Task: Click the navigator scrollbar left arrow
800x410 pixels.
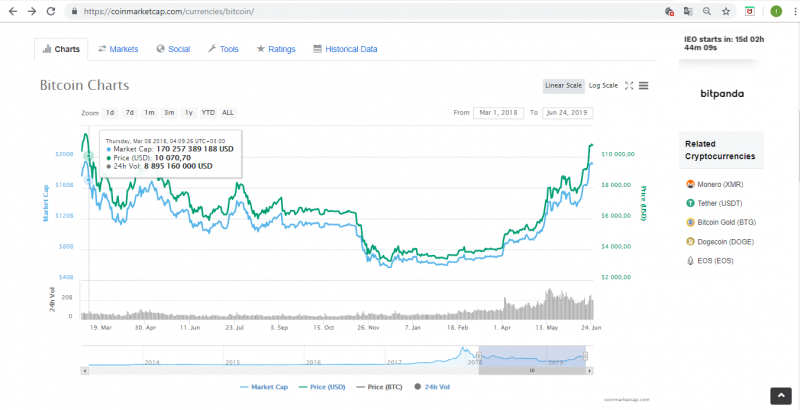Action: [x=84, y=371]
